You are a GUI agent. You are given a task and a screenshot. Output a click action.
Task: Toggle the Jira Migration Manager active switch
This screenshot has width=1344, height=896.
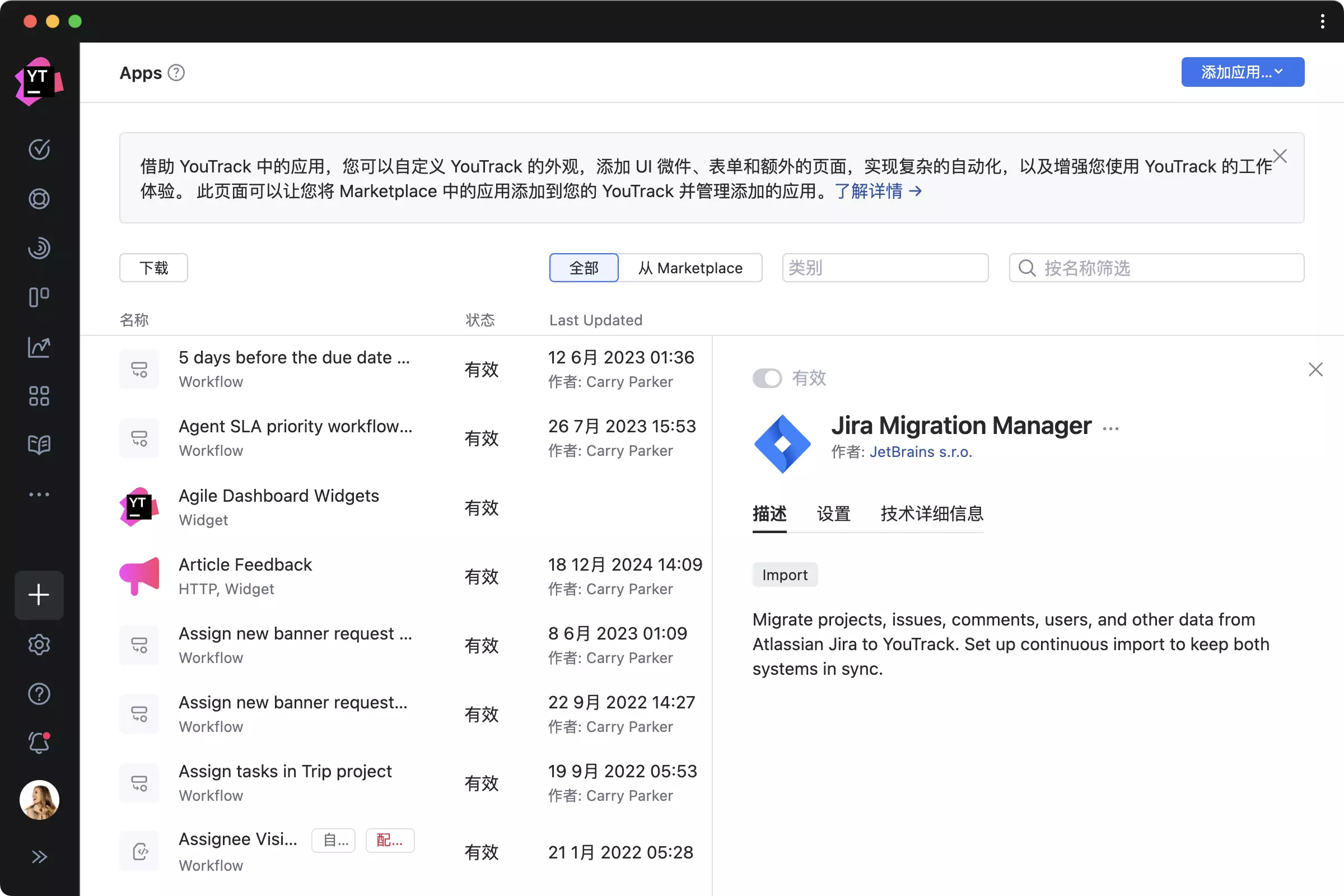766,377
